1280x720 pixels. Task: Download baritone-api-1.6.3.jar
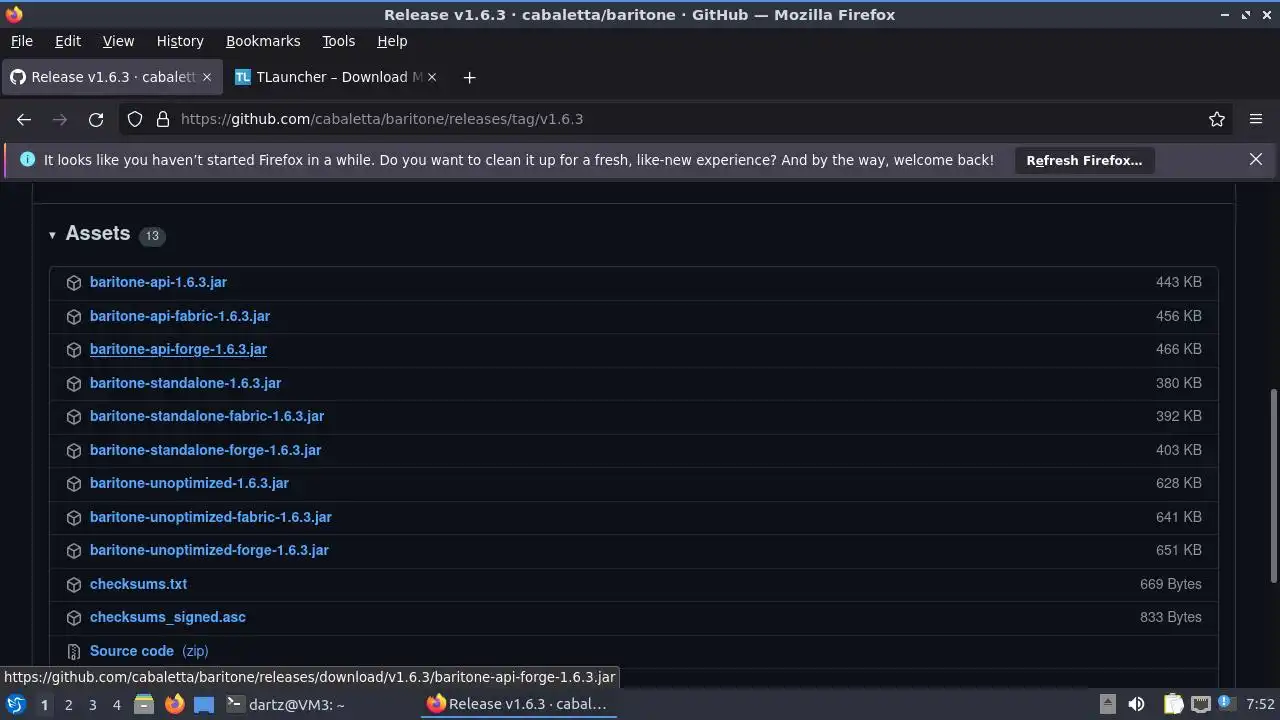click(x=158, y=282)
